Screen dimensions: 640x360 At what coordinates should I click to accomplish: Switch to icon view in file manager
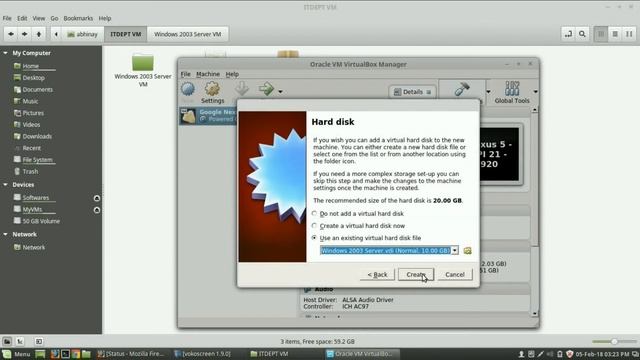[x=601, y=34]
